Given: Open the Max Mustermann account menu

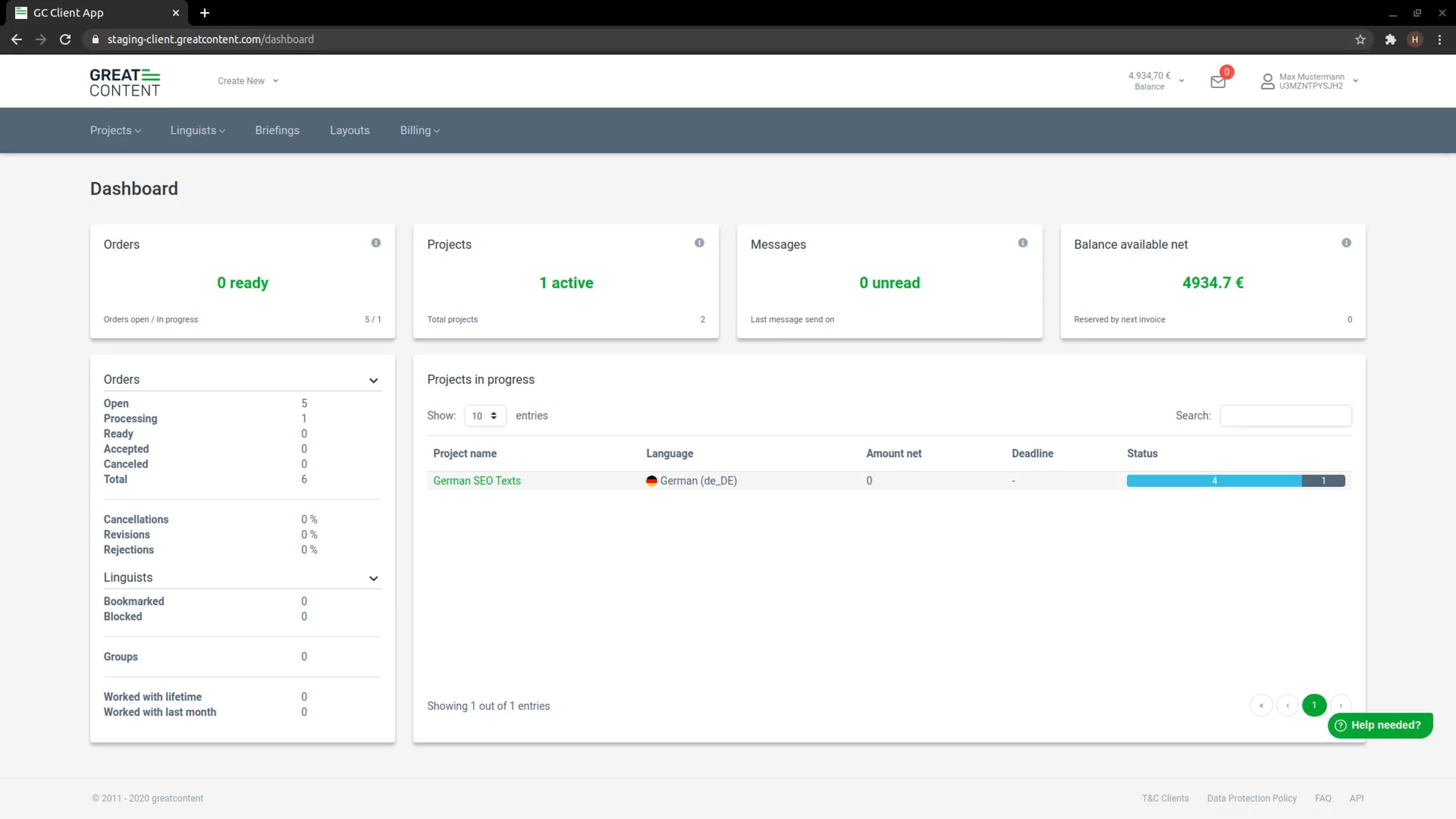Looking at the screenshot, I should (1309, 81).
